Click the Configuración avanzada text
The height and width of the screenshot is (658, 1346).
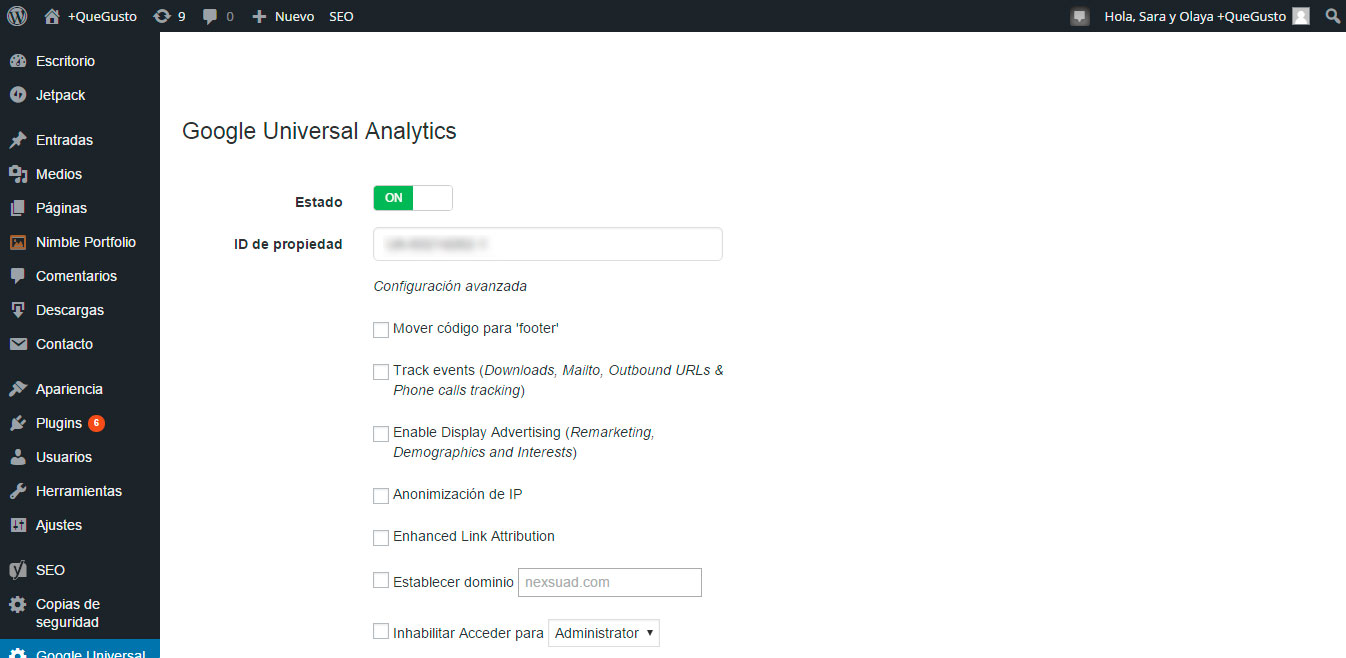[x=450, y=286]
